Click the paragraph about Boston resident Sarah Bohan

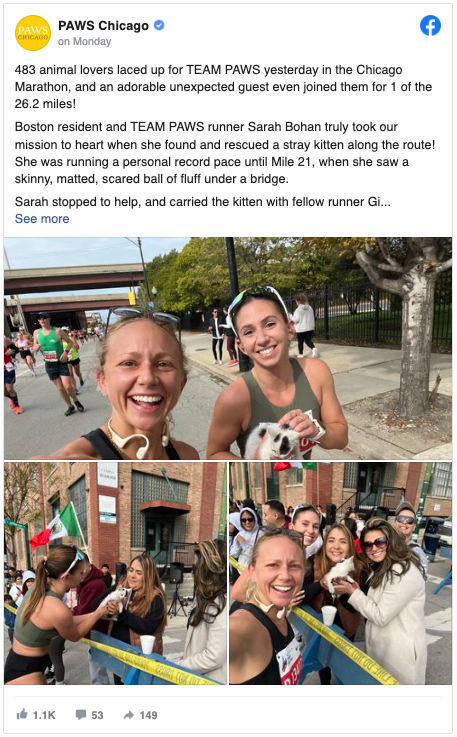click(225, 153)
